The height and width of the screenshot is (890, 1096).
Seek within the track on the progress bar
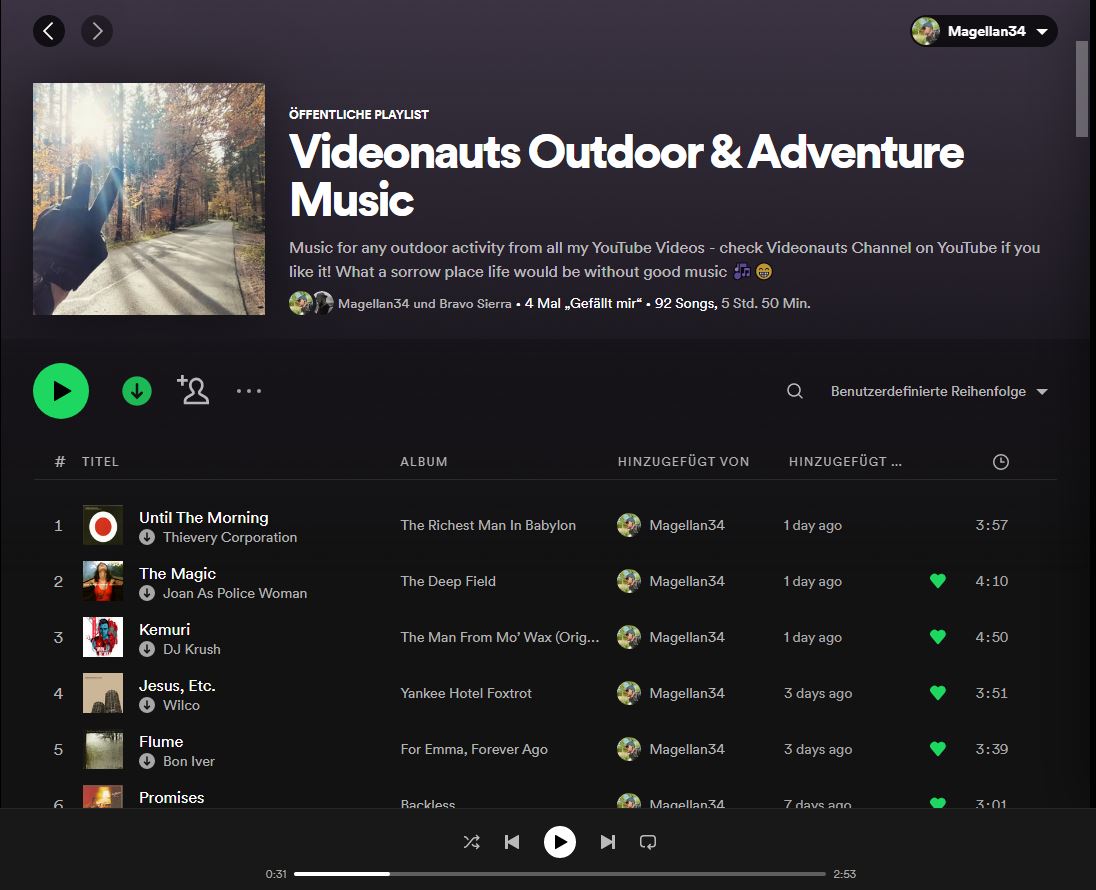tap(560, 874)
